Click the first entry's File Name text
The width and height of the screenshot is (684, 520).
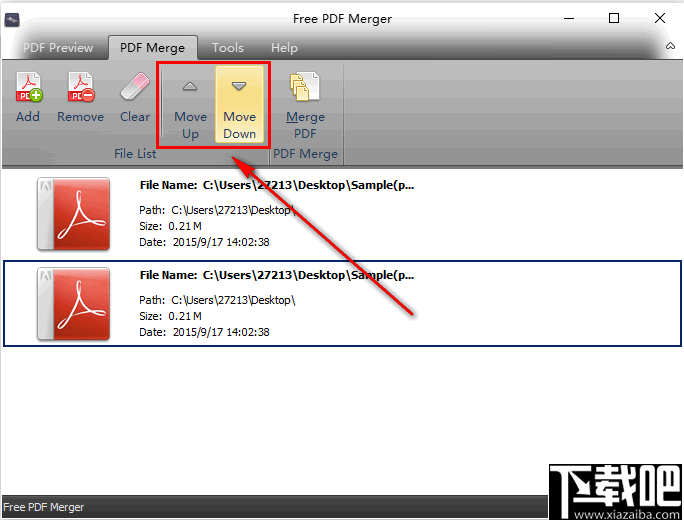[277, 185]
